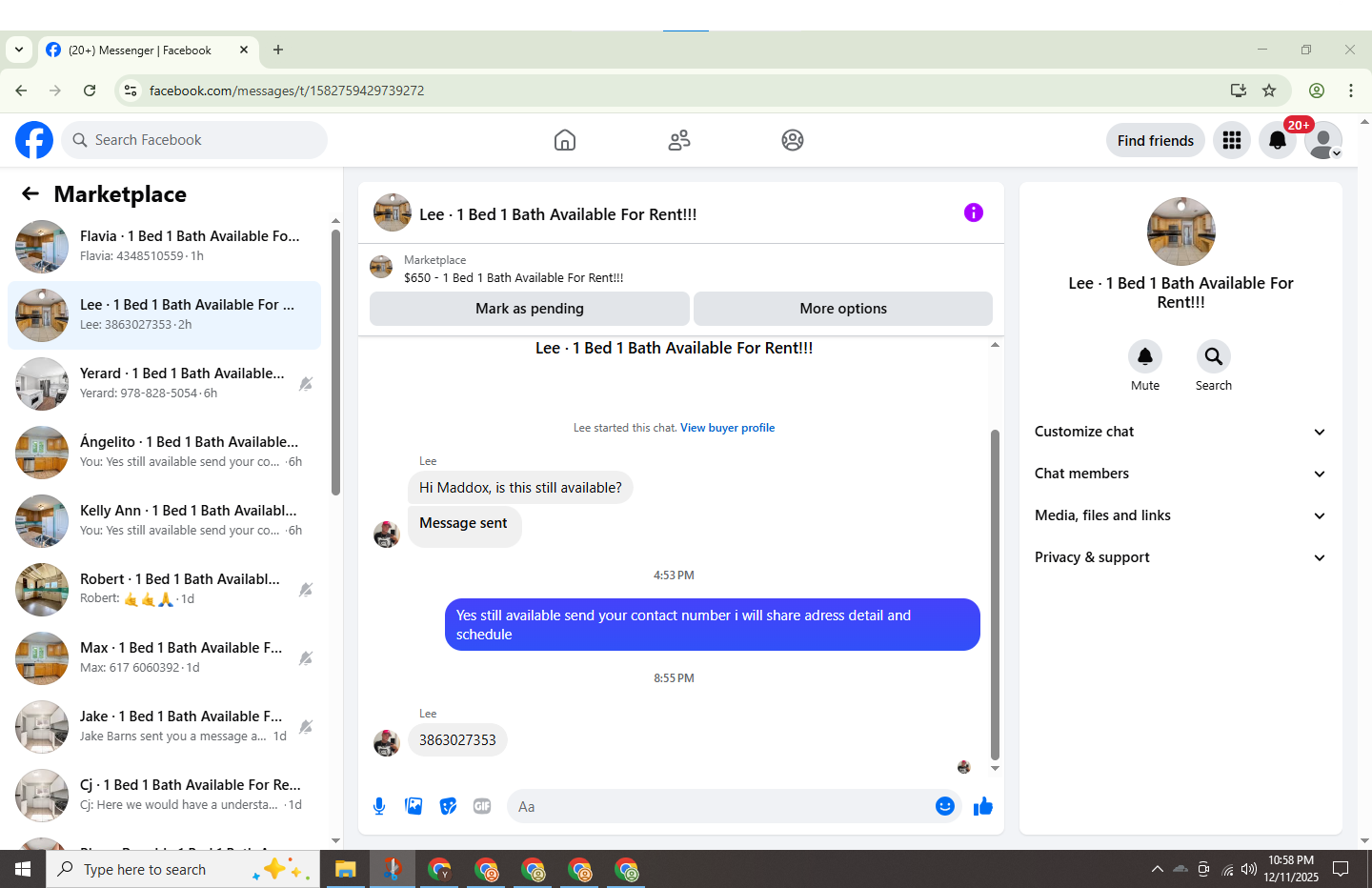Screen dimensions: 1372x888
Task: Open Groups icon in top navigation
Action: 793,140
